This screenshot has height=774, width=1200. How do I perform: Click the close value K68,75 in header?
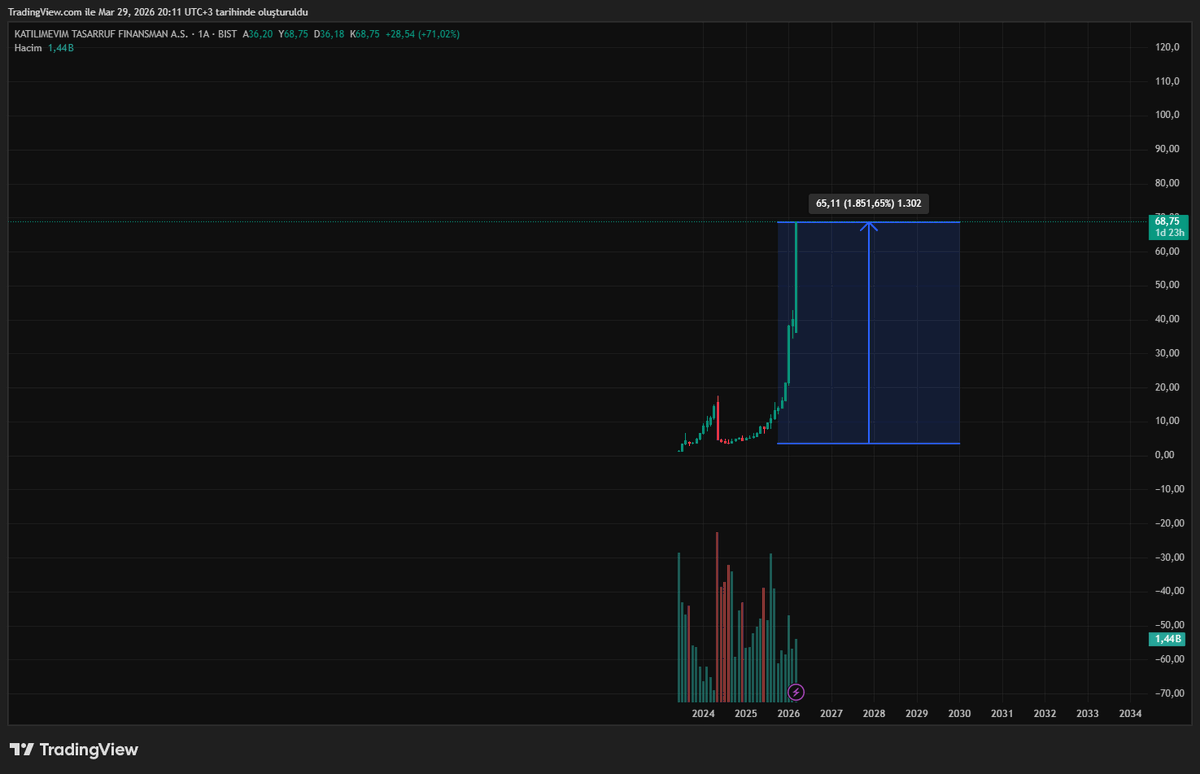(365, 34)
